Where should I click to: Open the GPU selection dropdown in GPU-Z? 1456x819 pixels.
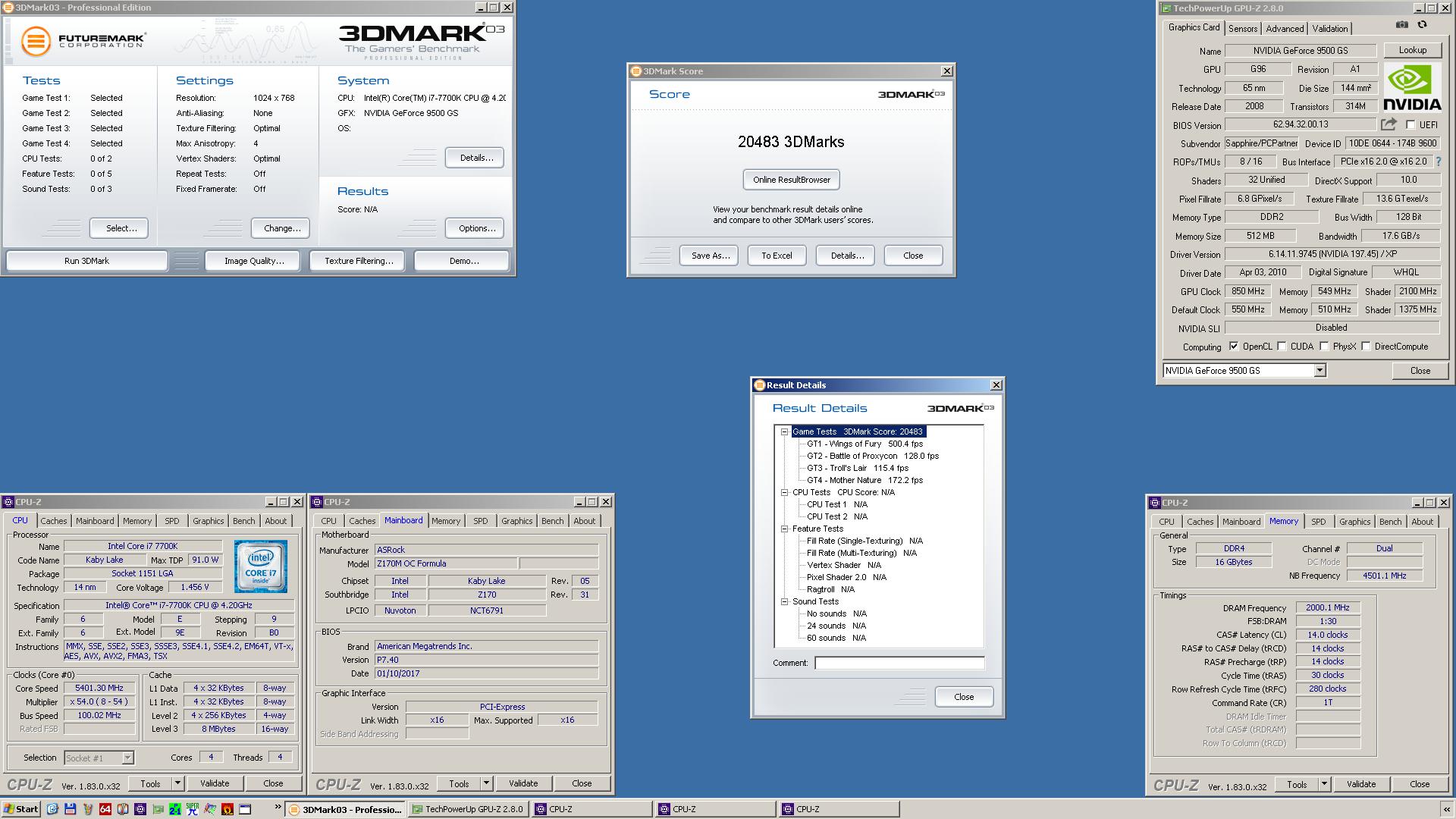click(x=1319, y=371)
